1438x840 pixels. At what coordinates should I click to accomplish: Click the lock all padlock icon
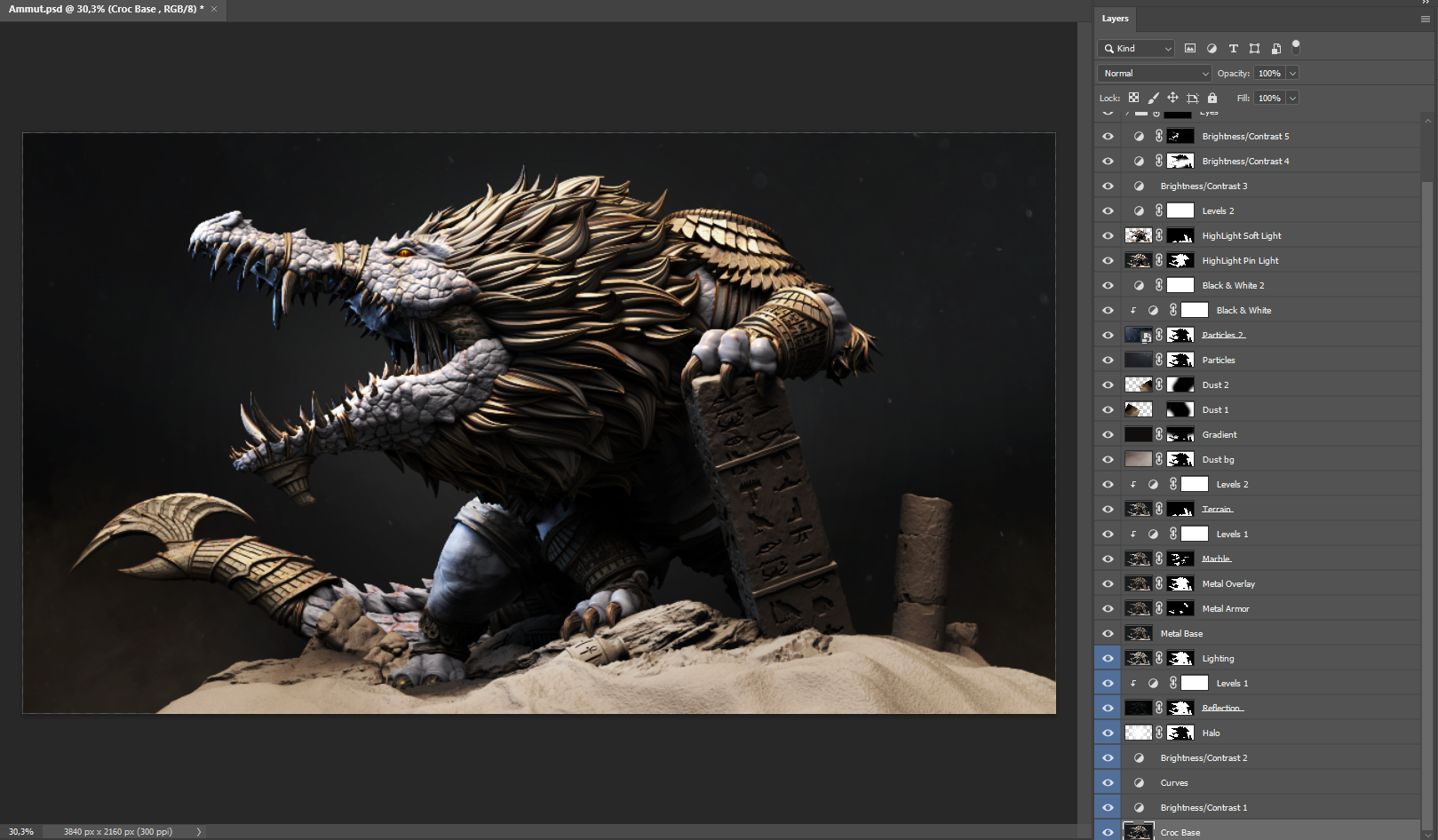[1212, 98]
